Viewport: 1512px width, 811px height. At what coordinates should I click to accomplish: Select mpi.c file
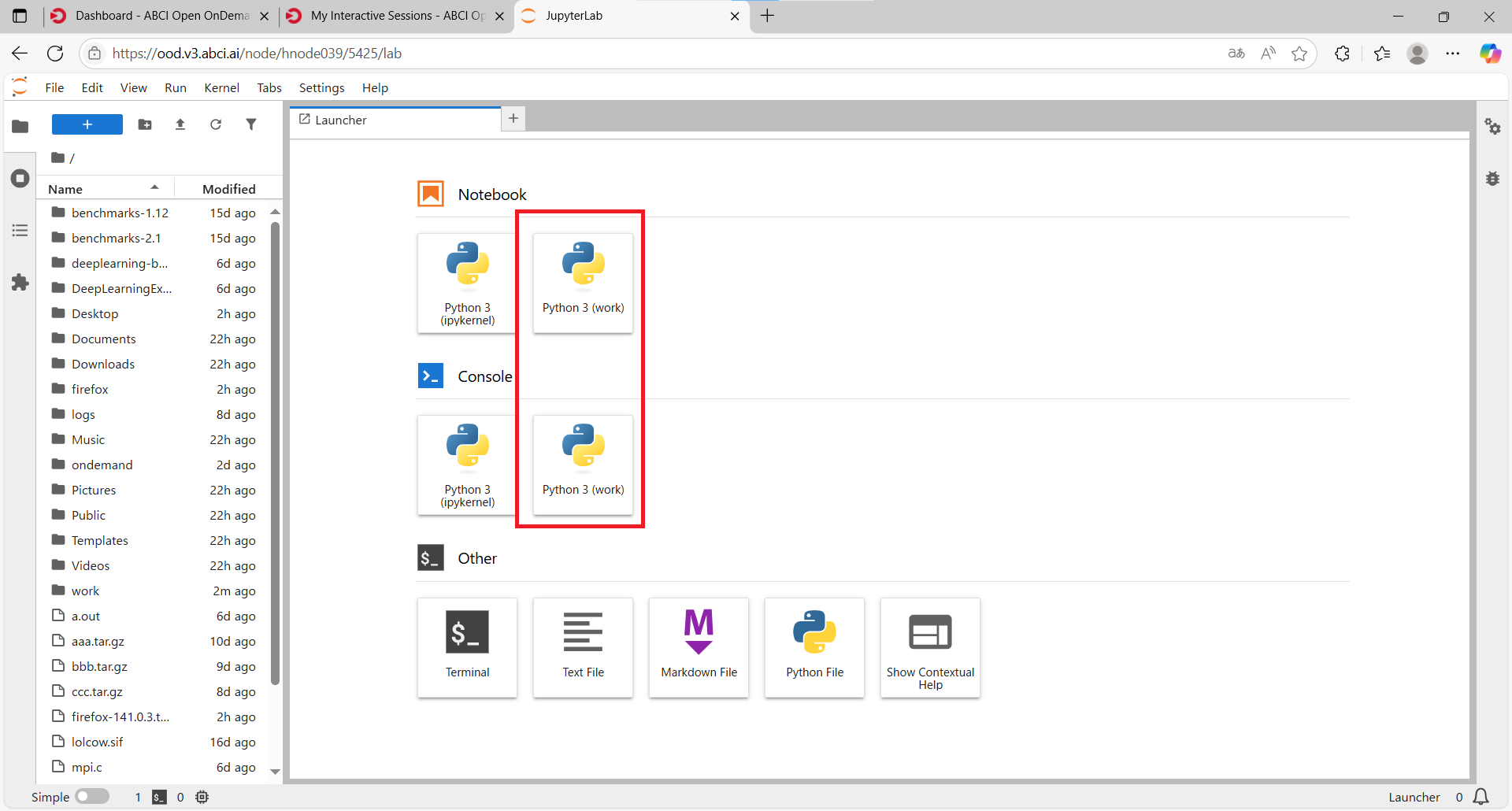[x=154, y=767]
